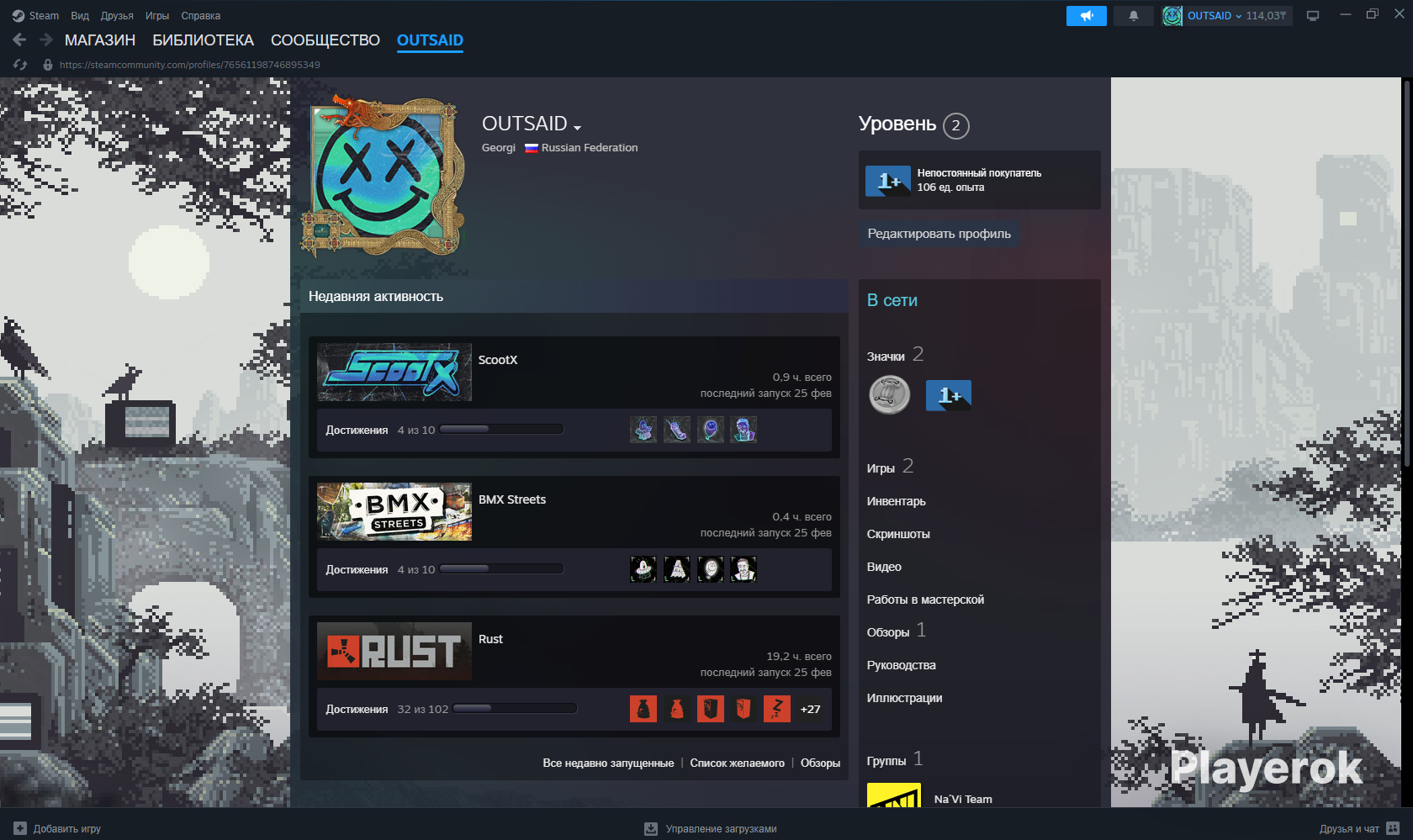Click first ScootX achievement icon
This screenshot has width=1413, height=840.
tap(643, 430)
